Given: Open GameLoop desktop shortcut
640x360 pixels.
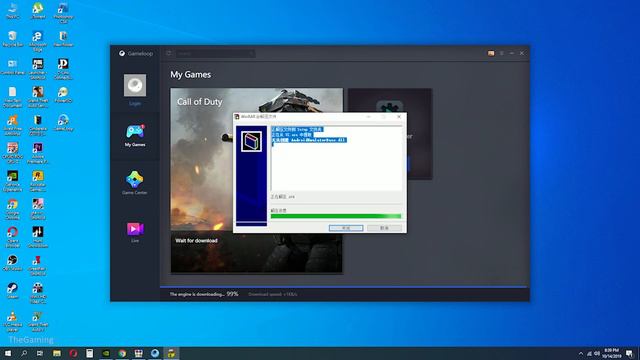Looking at the screenshot, I should pyautogui.click(x=63, y=123).
